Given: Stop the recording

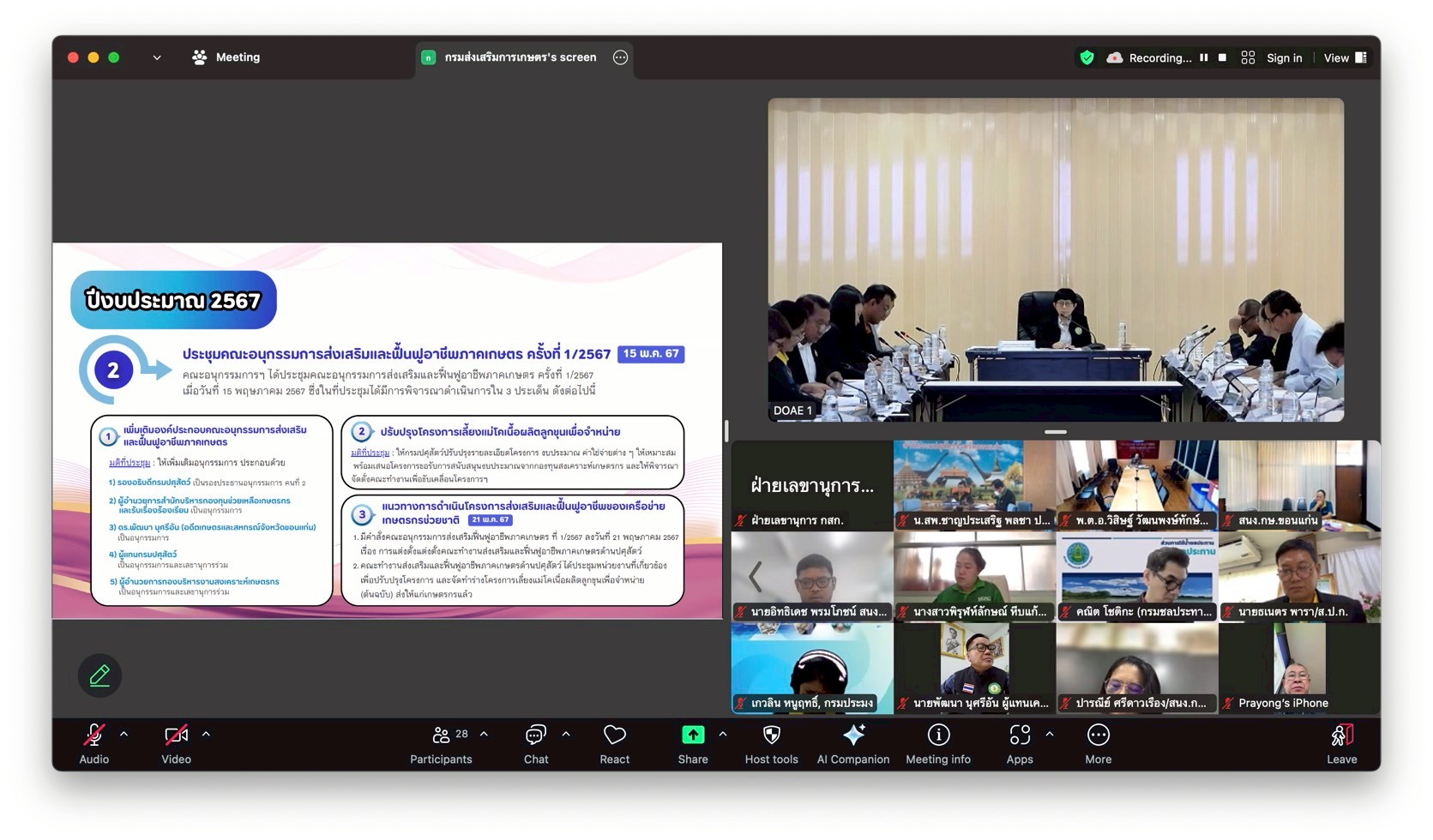Looking at the screenshot, I should (x=1222, y=57).
